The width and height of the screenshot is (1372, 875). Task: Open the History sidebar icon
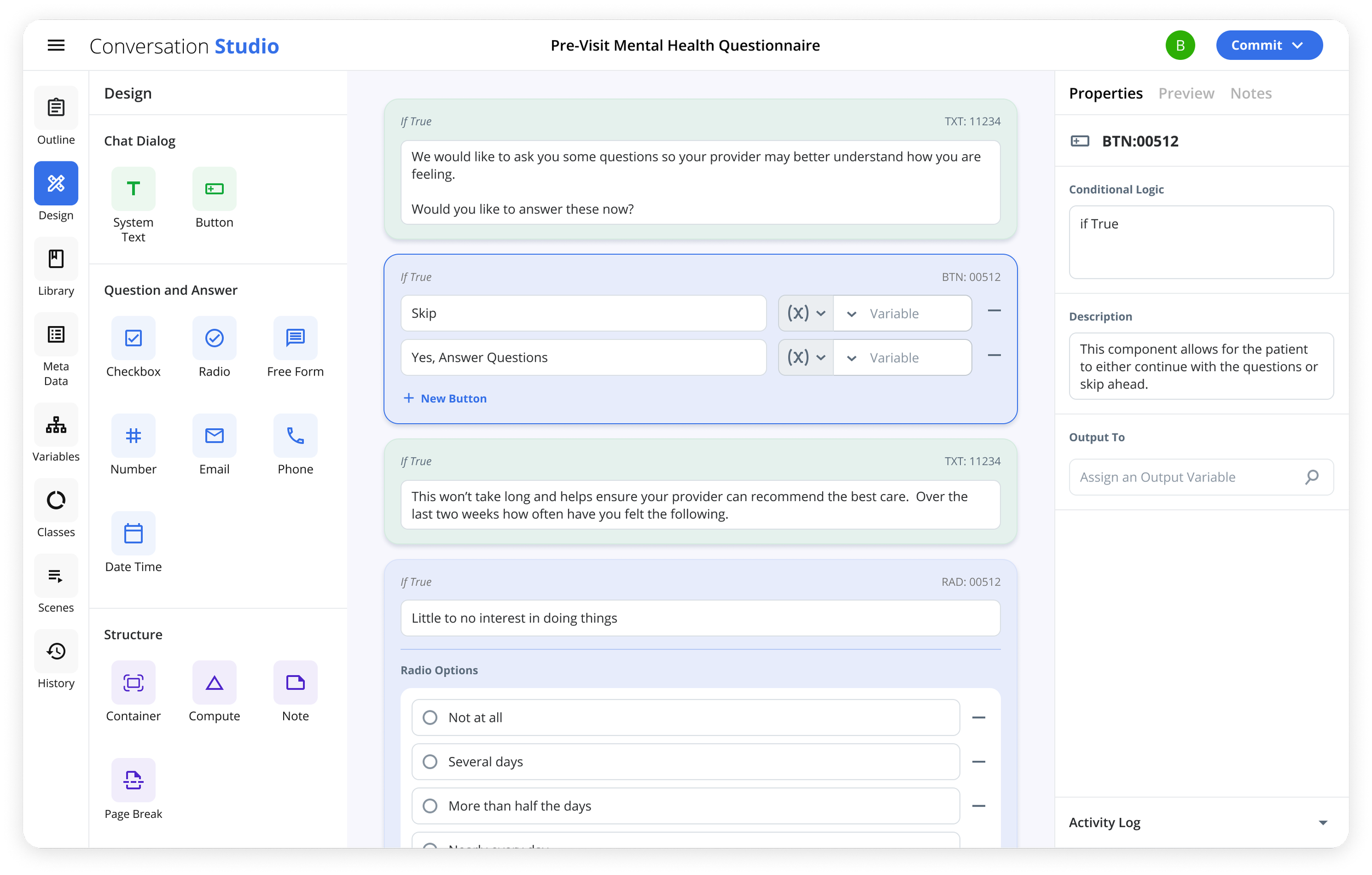point(56,651)
